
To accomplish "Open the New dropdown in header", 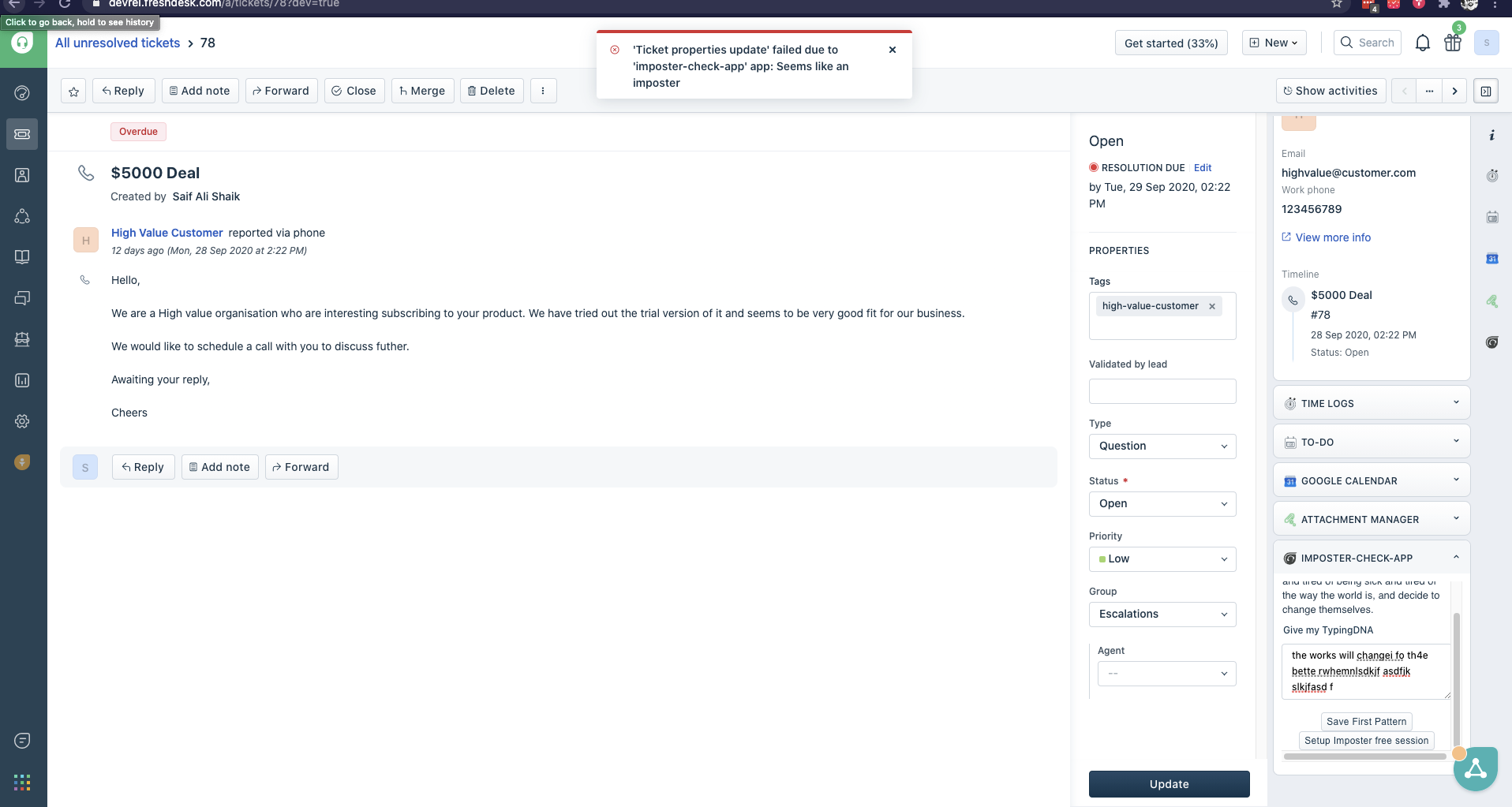I will (x=1274, y=43).
